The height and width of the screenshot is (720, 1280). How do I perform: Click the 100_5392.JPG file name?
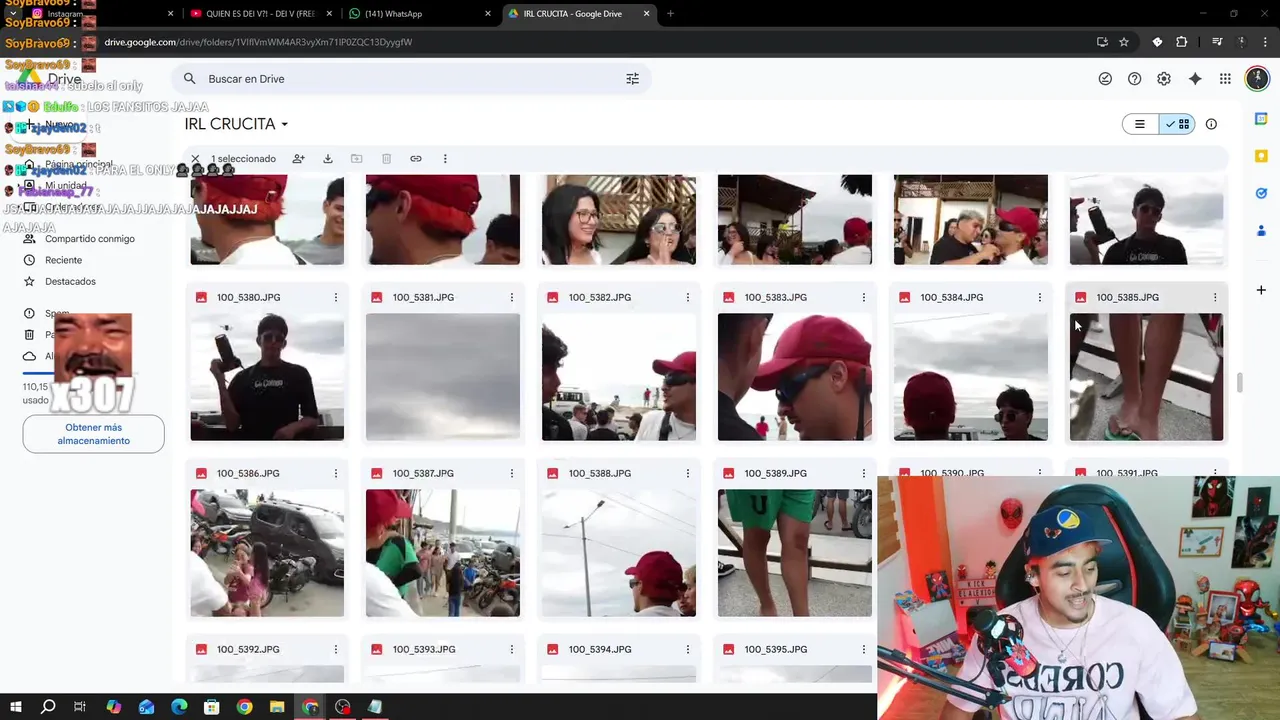click(x=248, y=650)
